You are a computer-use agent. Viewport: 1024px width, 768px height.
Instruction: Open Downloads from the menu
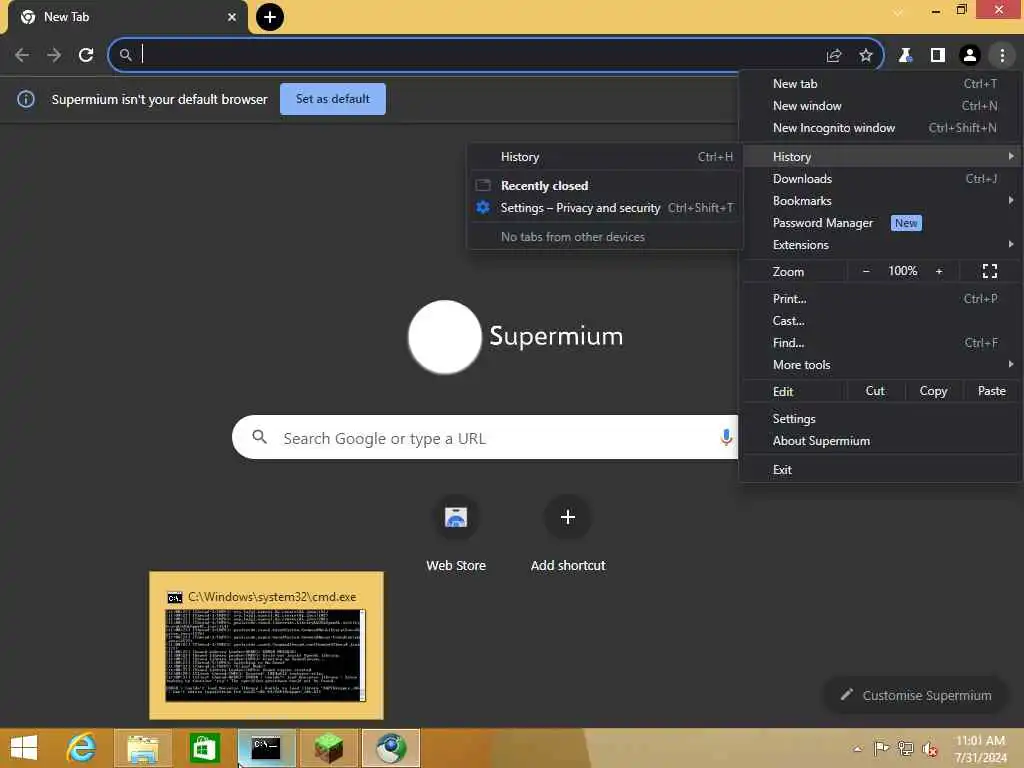click(881, 179)
